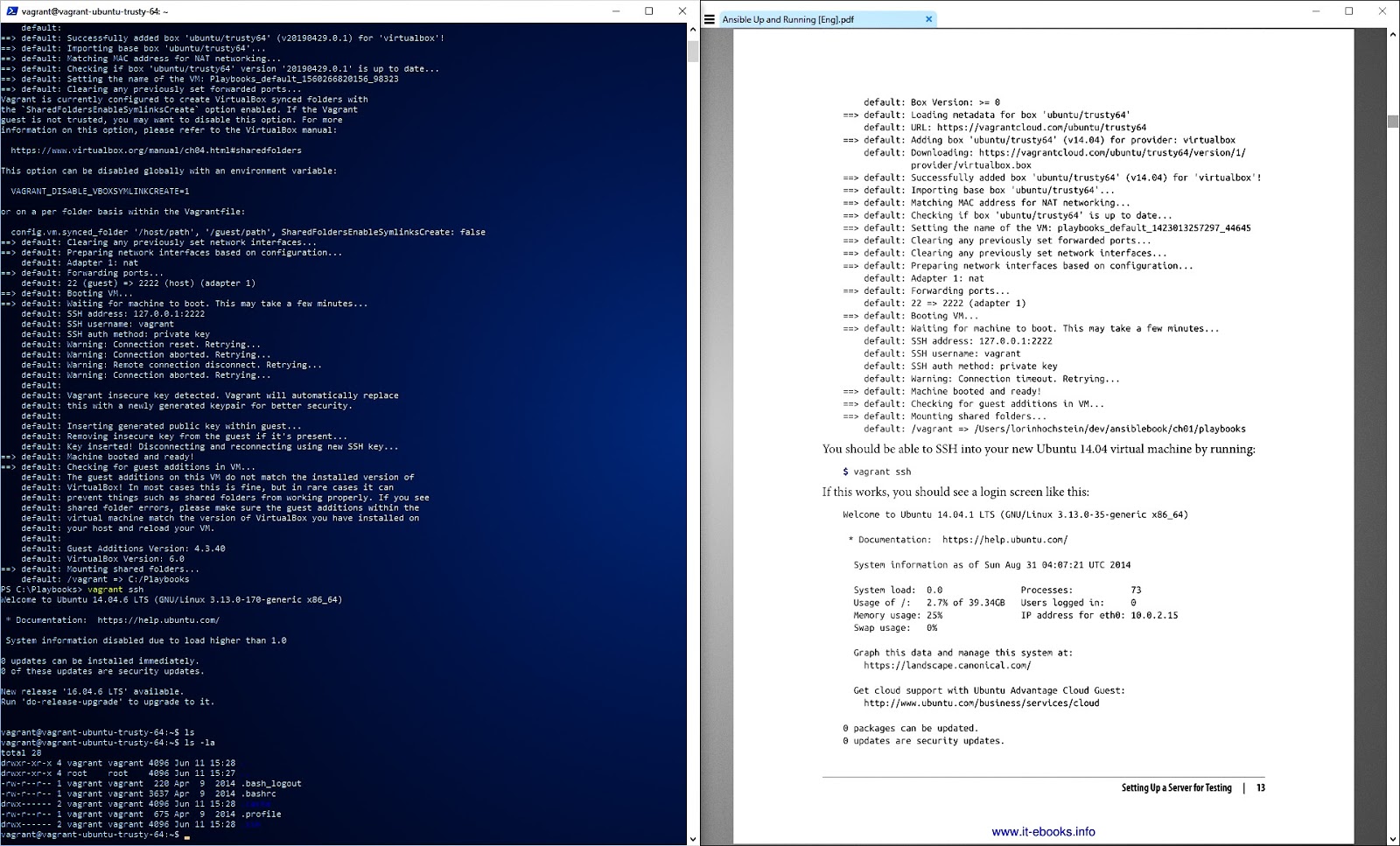The width and height of the screenshot is (1400, 846).
Task: Click 'VirtualBox Version: 6.0' in the terminal
Action: pos(126,559)
